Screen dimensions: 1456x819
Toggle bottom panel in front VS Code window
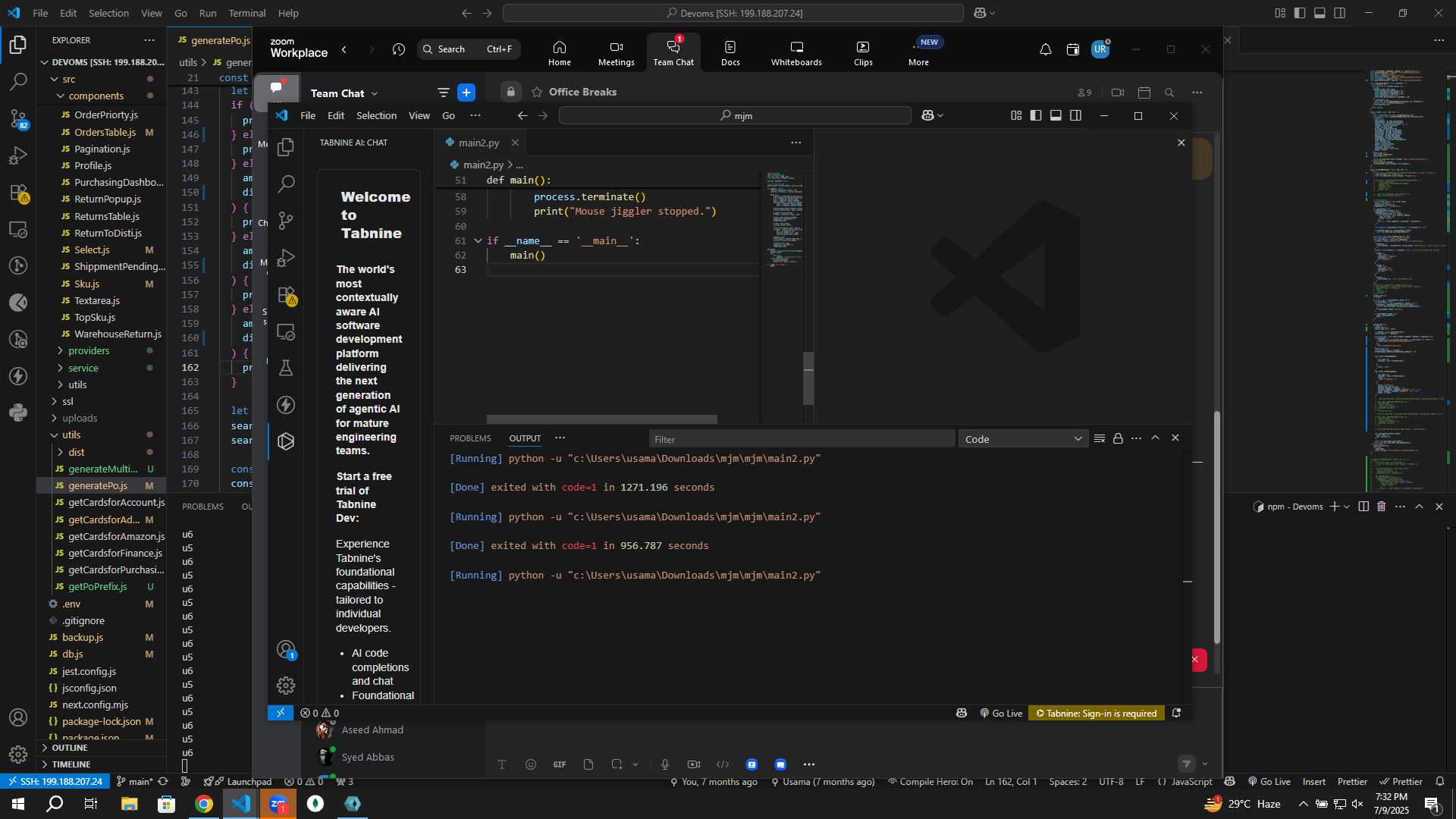[x=1056, y=115]
